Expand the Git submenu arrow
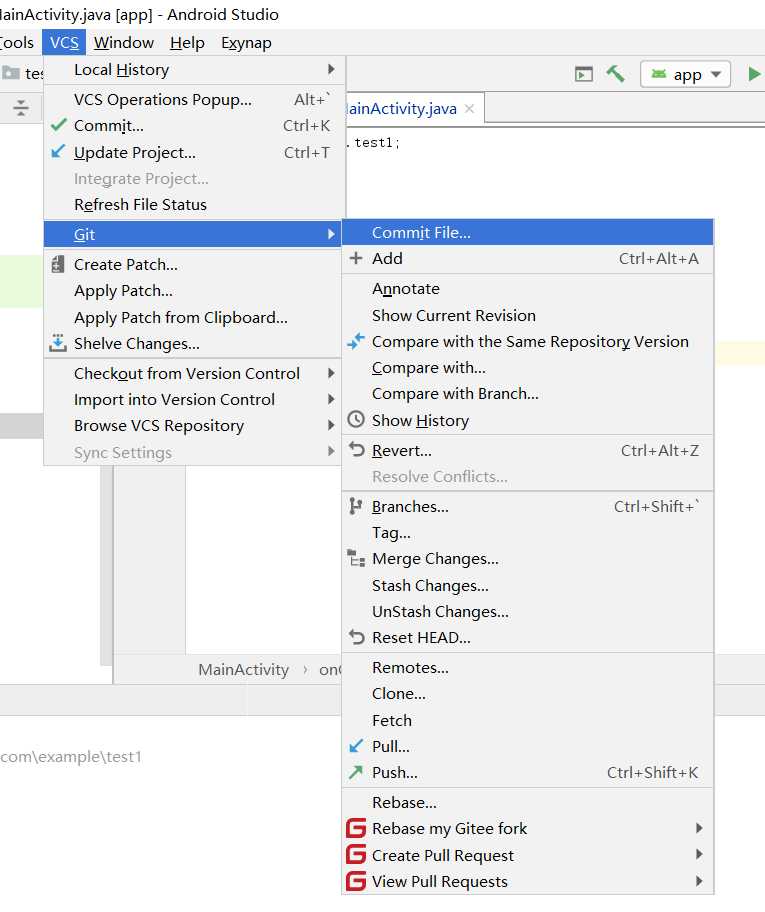Viewport: 765px width, 912px height. 331,234
